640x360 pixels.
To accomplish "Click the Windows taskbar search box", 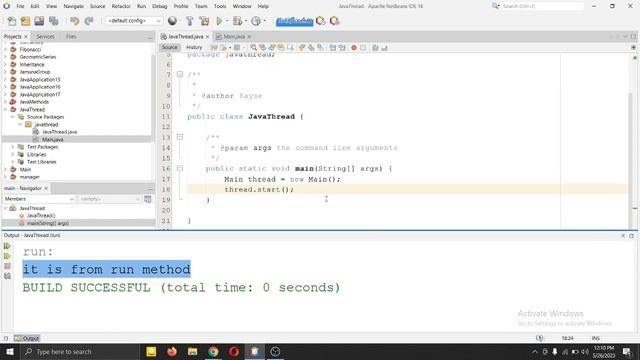I will (80, 351).
